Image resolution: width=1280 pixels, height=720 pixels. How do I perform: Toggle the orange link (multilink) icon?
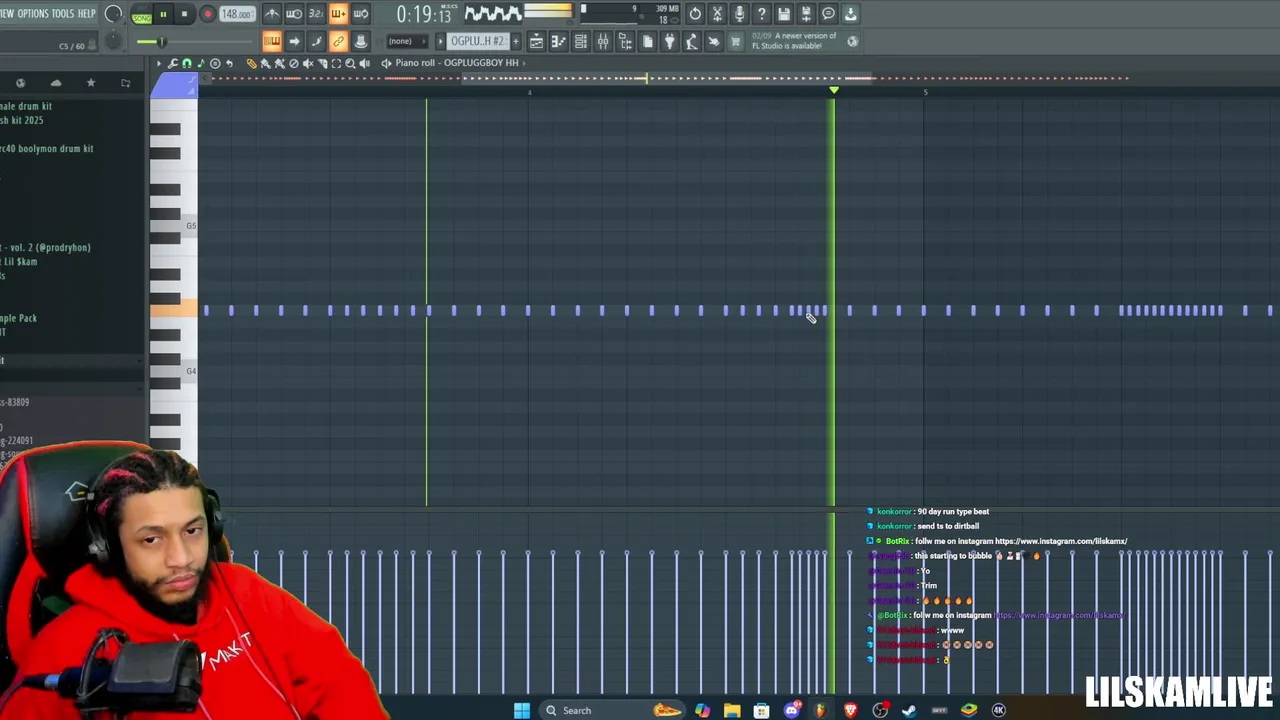338,41
